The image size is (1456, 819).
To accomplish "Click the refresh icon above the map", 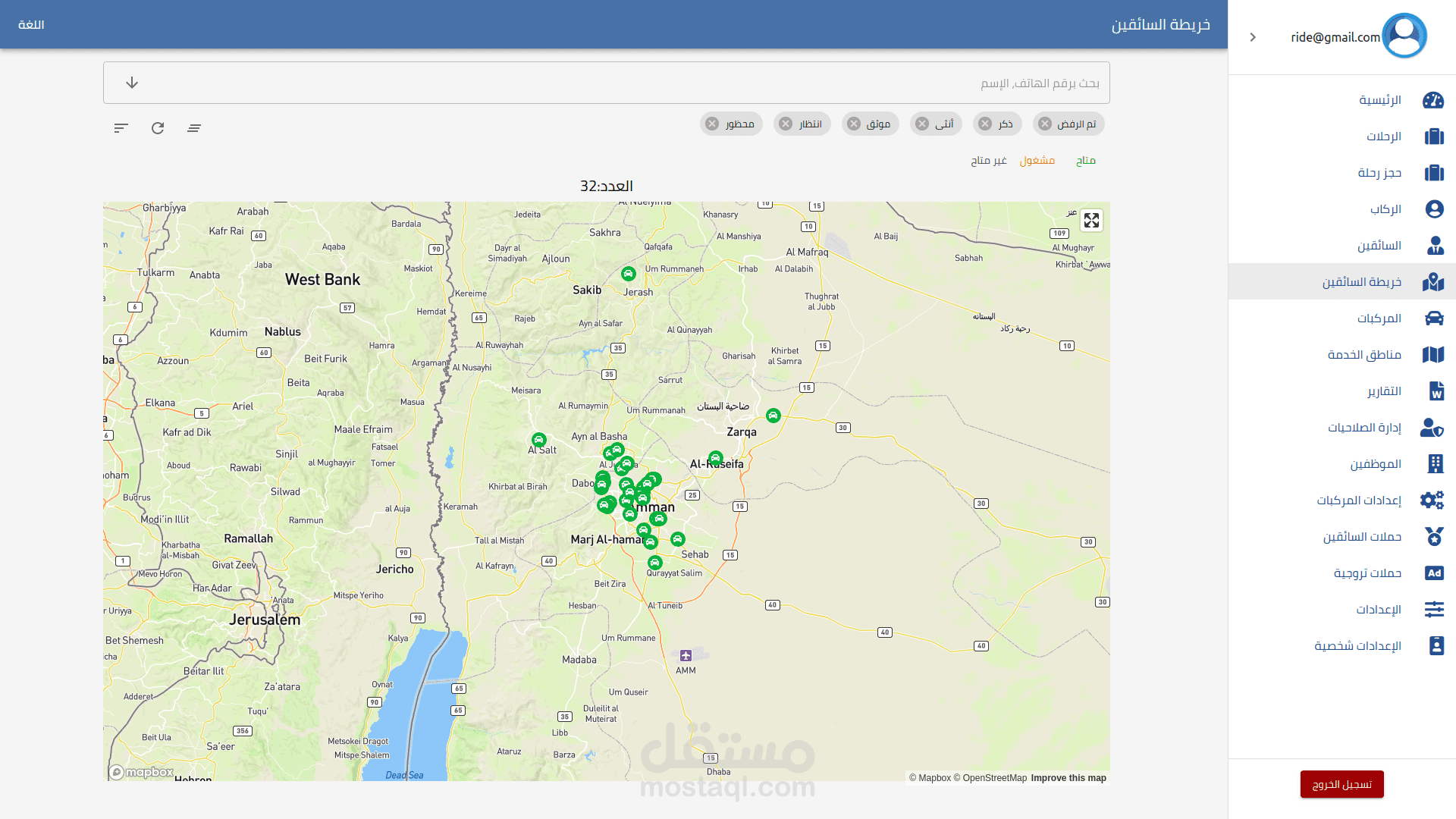I will click(x=158, y=128).
